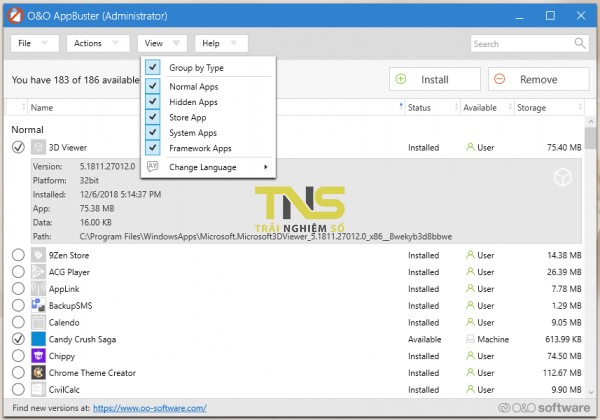Sort list by Storage column
This screenshot has height=420, width=600.
(x=549, y=108)
